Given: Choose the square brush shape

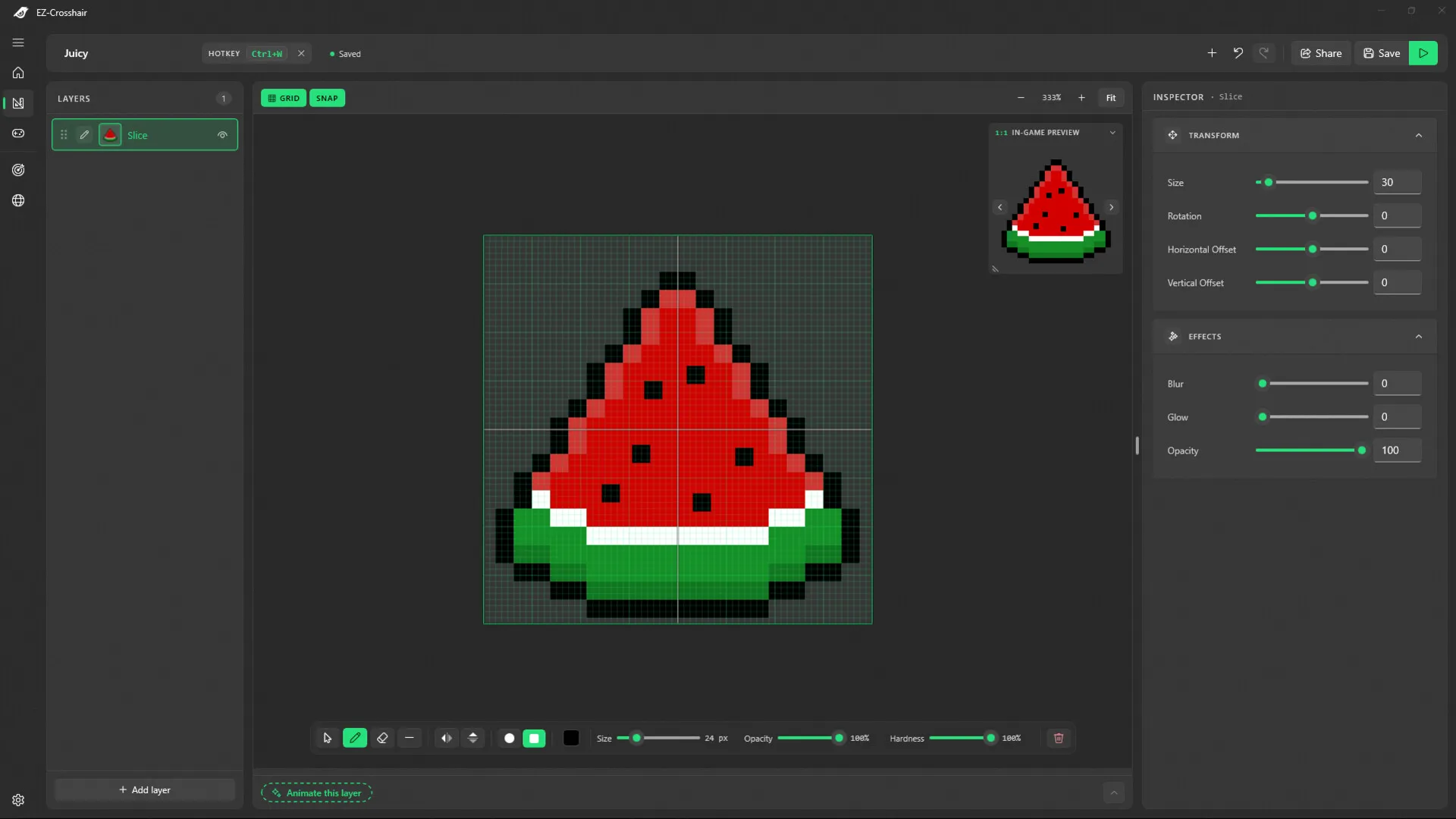Looking at the screenshot, I should click(534, 739).
